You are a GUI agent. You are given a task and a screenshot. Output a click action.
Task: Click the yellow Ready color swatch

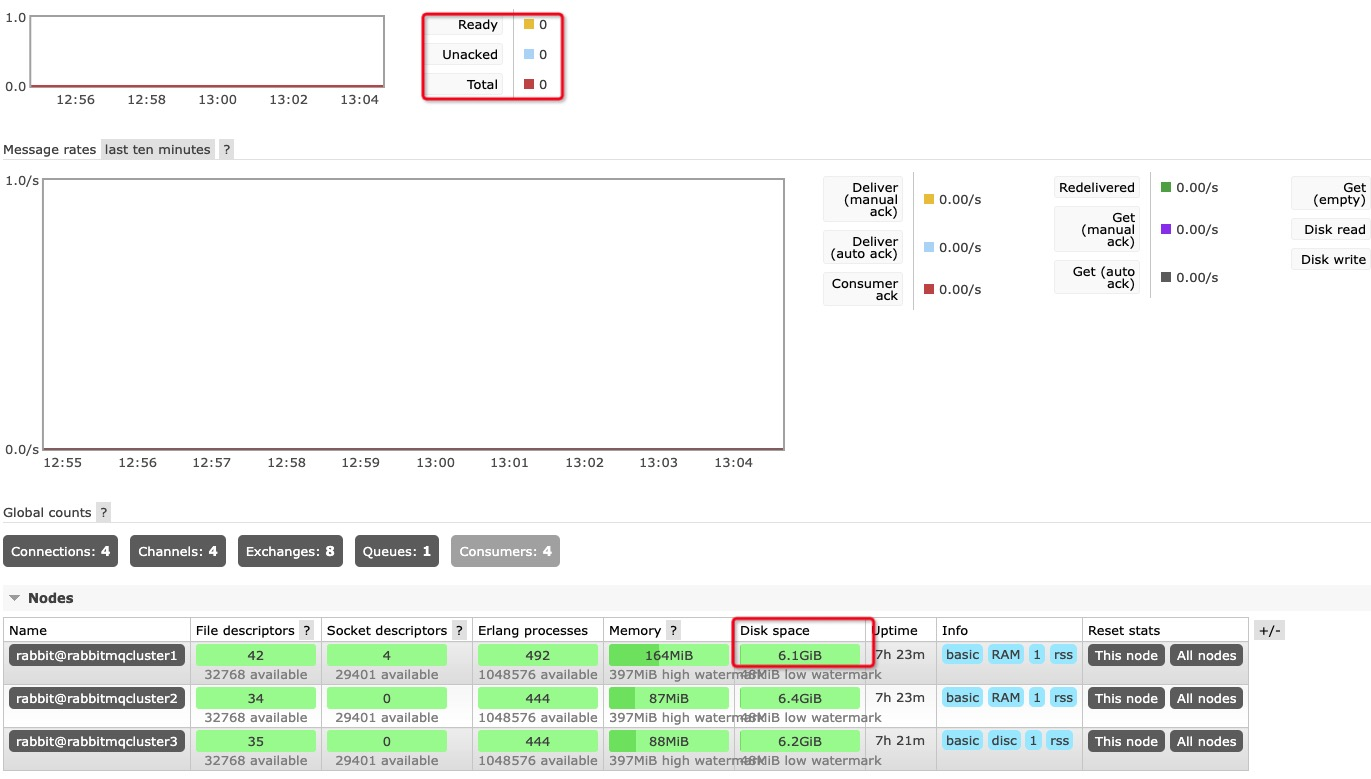529,25
